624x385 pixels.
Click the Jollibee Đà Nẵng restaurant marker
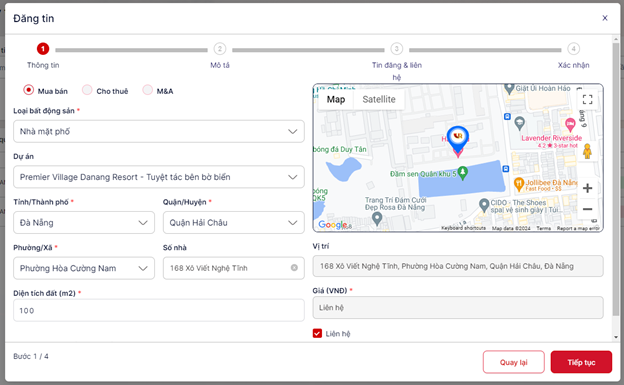click(519, 184)
